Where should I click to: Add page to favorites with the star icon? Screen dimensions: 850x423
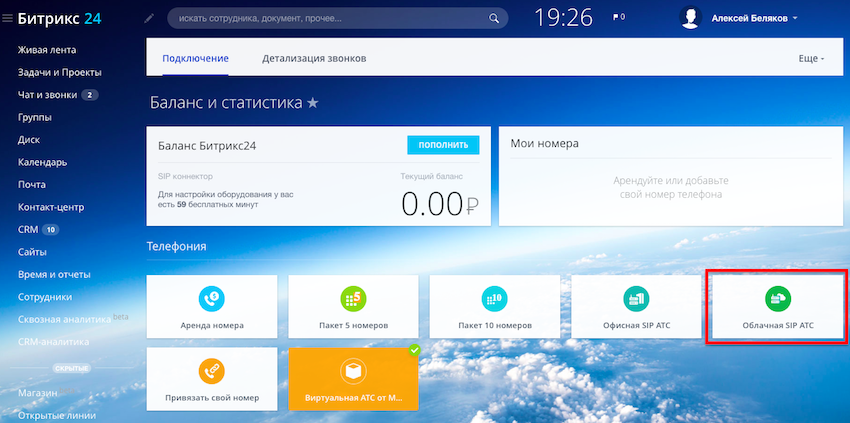click(313, 102)
